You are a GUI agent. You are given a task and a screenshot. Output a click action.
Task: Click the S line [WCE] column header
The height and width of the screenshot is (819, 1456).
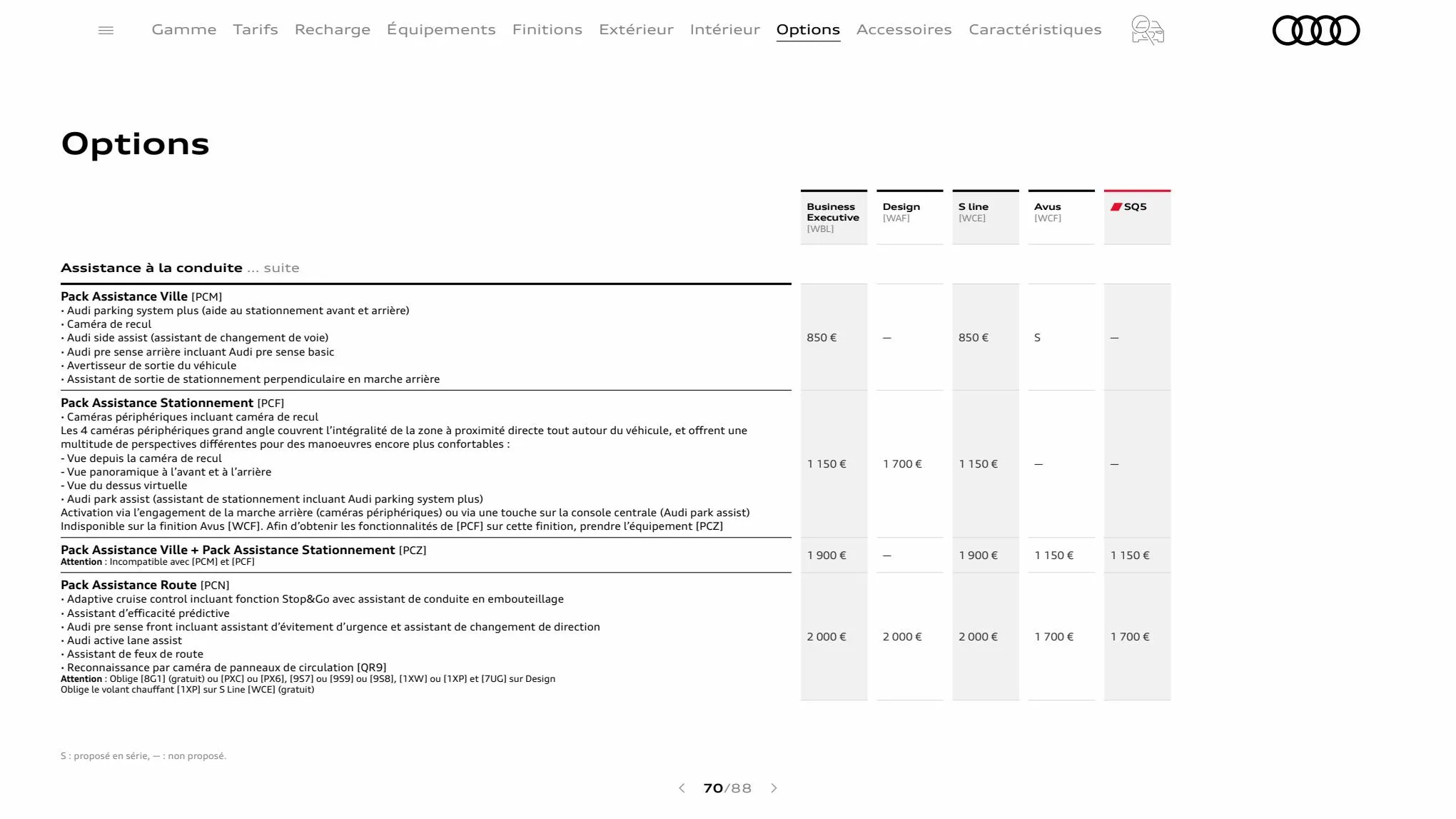[x=986, y=217]
